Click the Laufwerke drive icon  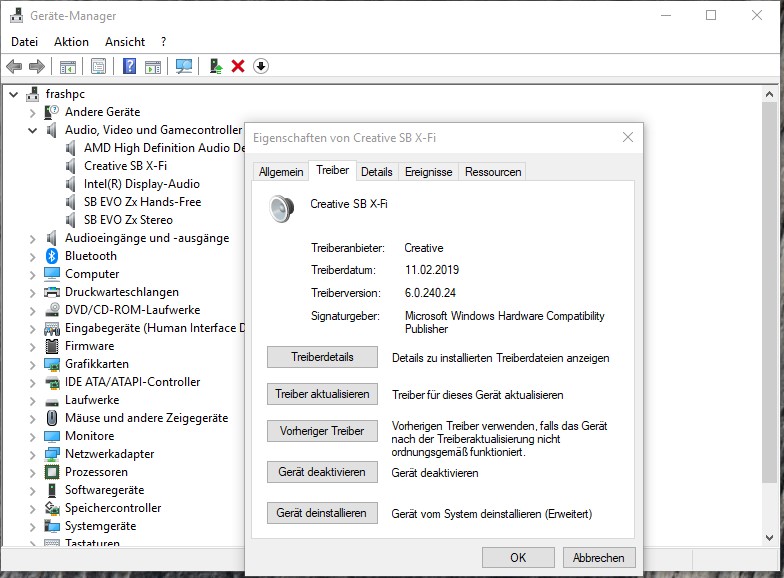[x=52, y=401]
